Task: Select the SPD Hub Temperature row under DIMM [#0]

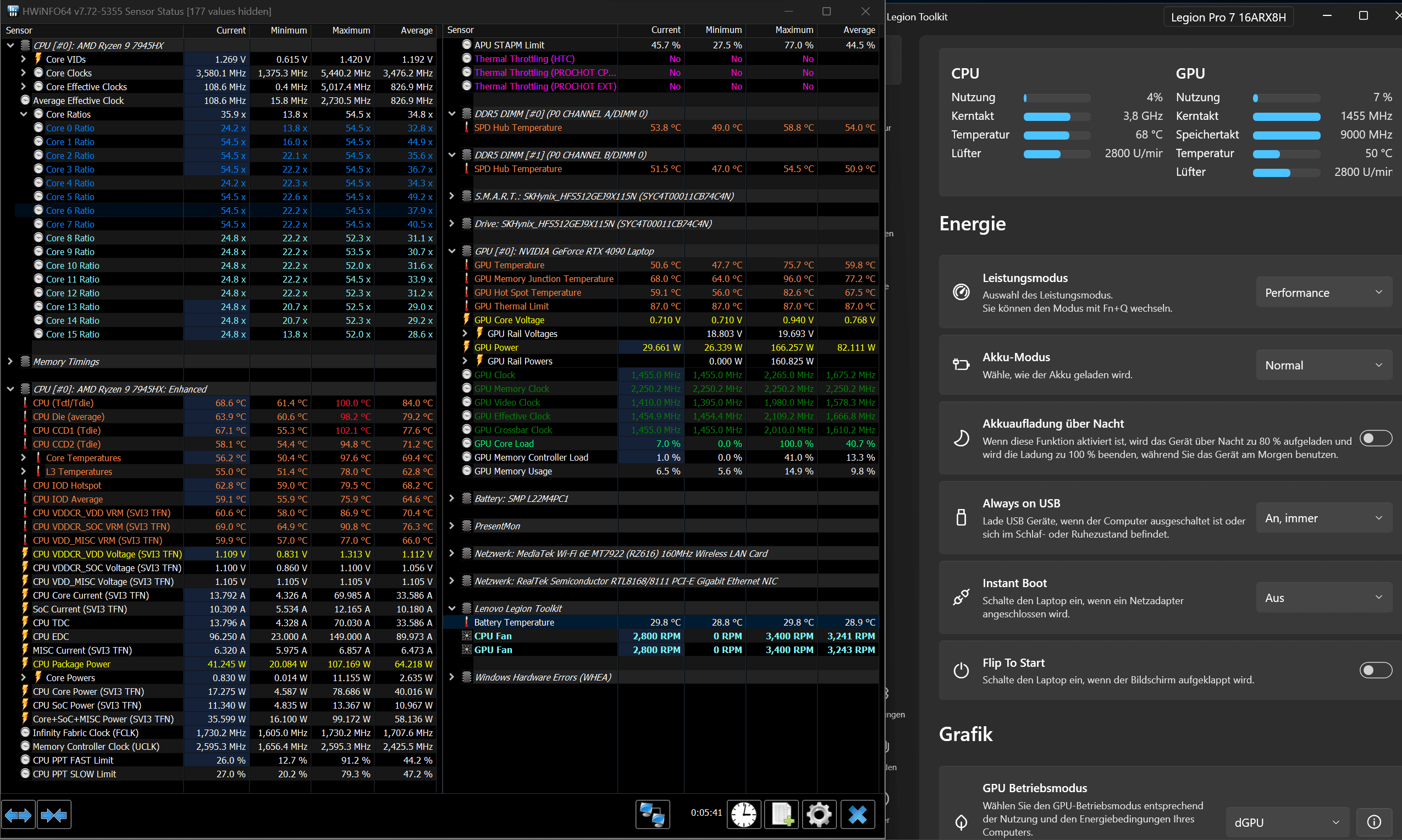Action: pos(661,128)
